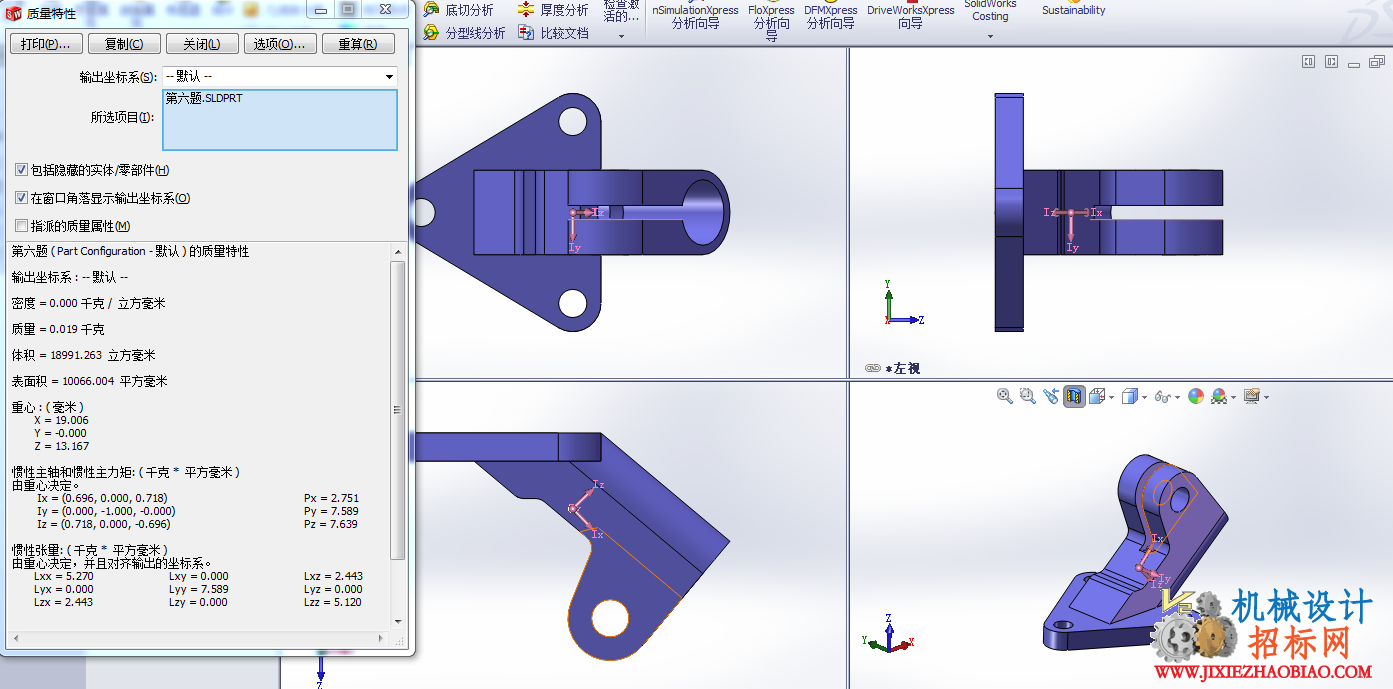Uncheck show output coordinate system in corner
Image resolution: width=1393 pixels, height=689 pixels.
pyautogui.click(x=22, y=198)
